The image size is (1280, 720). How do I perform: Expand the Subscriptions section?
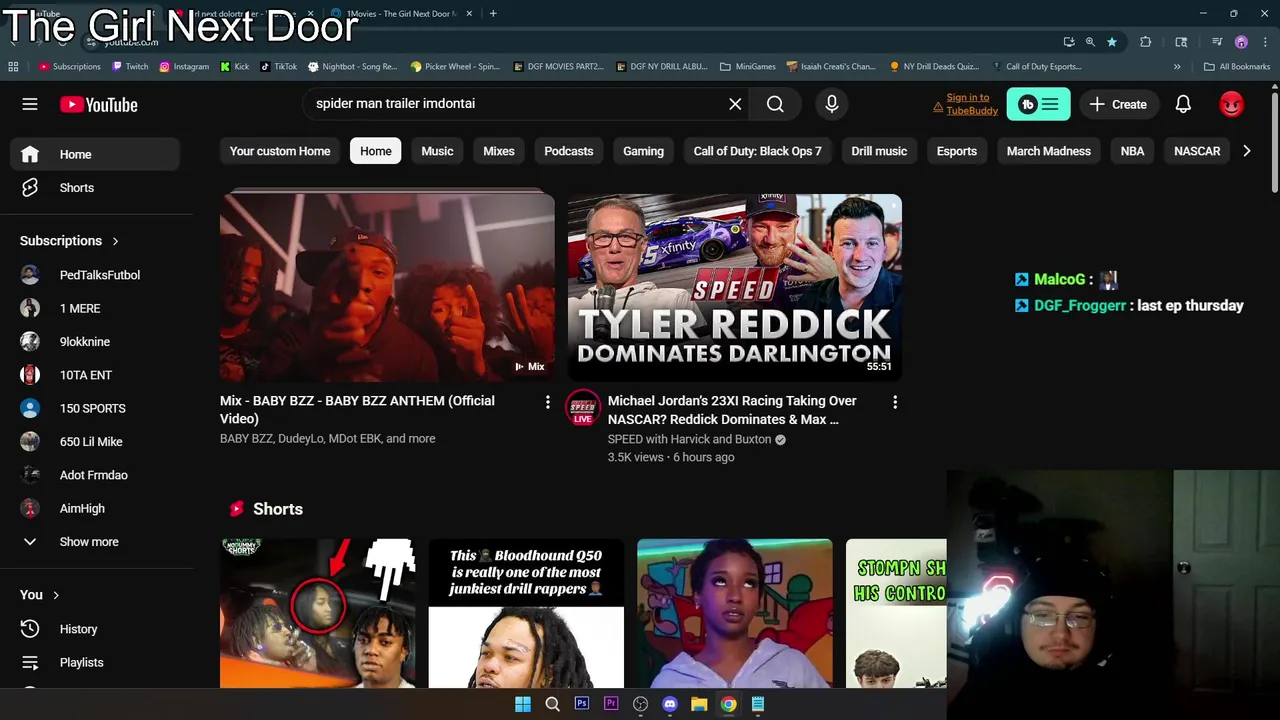click(70, 241)
